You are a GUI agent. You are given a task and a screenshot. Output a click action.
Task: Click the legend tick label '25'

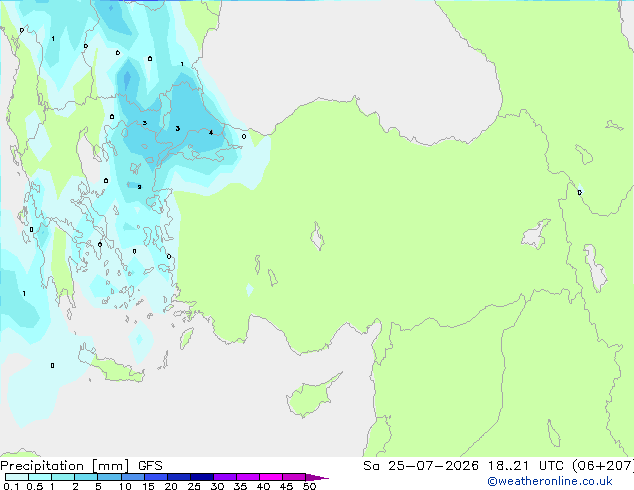(x=194, y=486)
